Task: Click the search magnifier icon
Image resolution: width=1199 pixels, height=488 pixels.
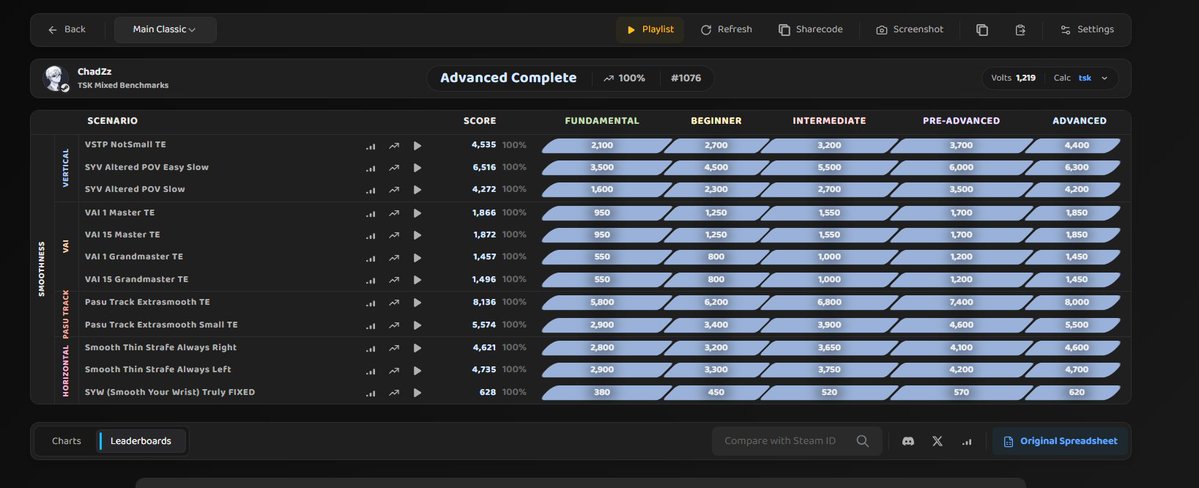Action: tap(863, 441)
